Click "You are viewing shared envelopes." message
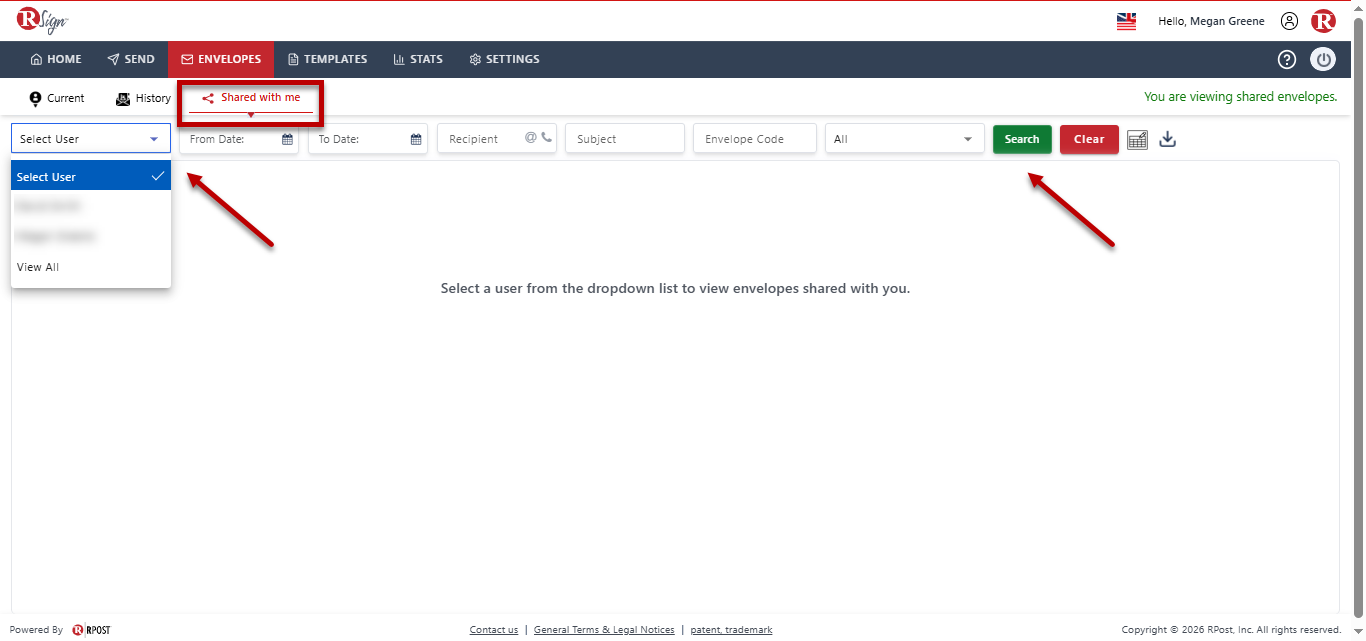 (1240, 97)
